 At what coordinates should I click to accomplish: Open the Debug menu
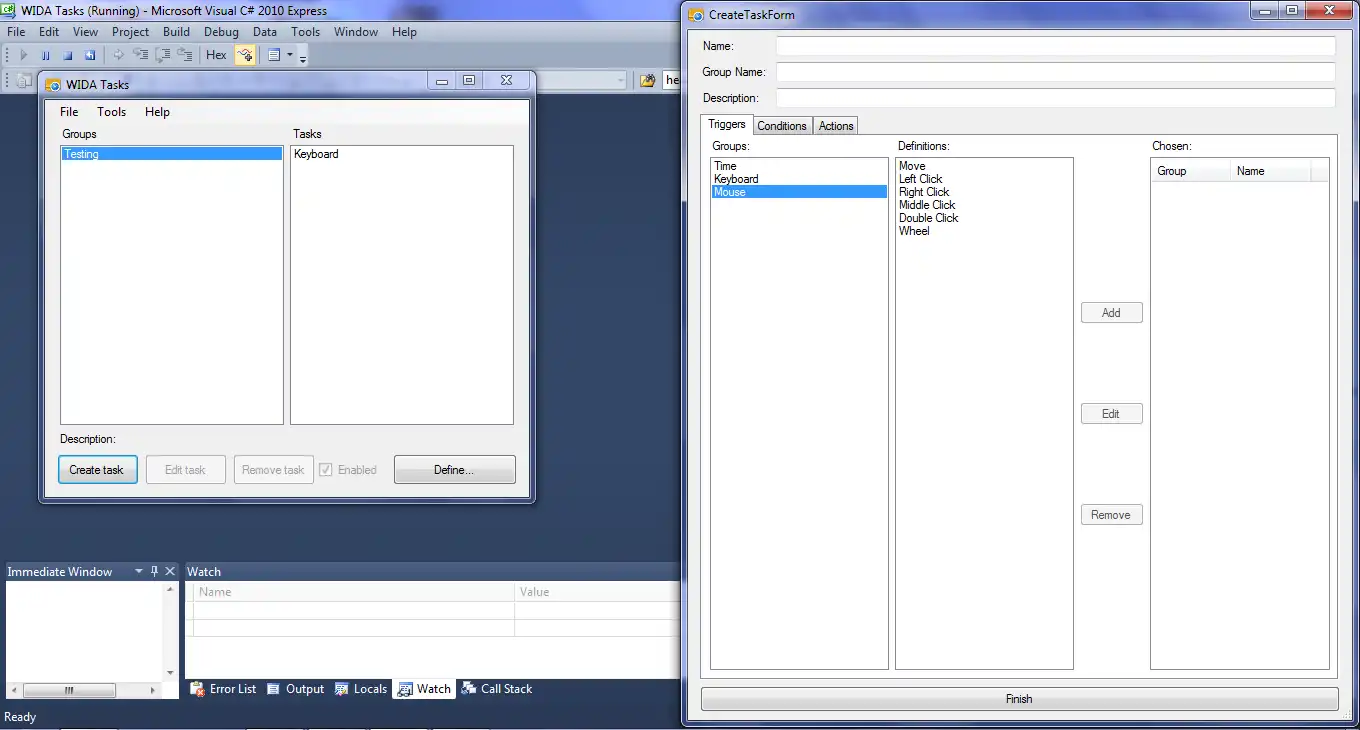221,32
